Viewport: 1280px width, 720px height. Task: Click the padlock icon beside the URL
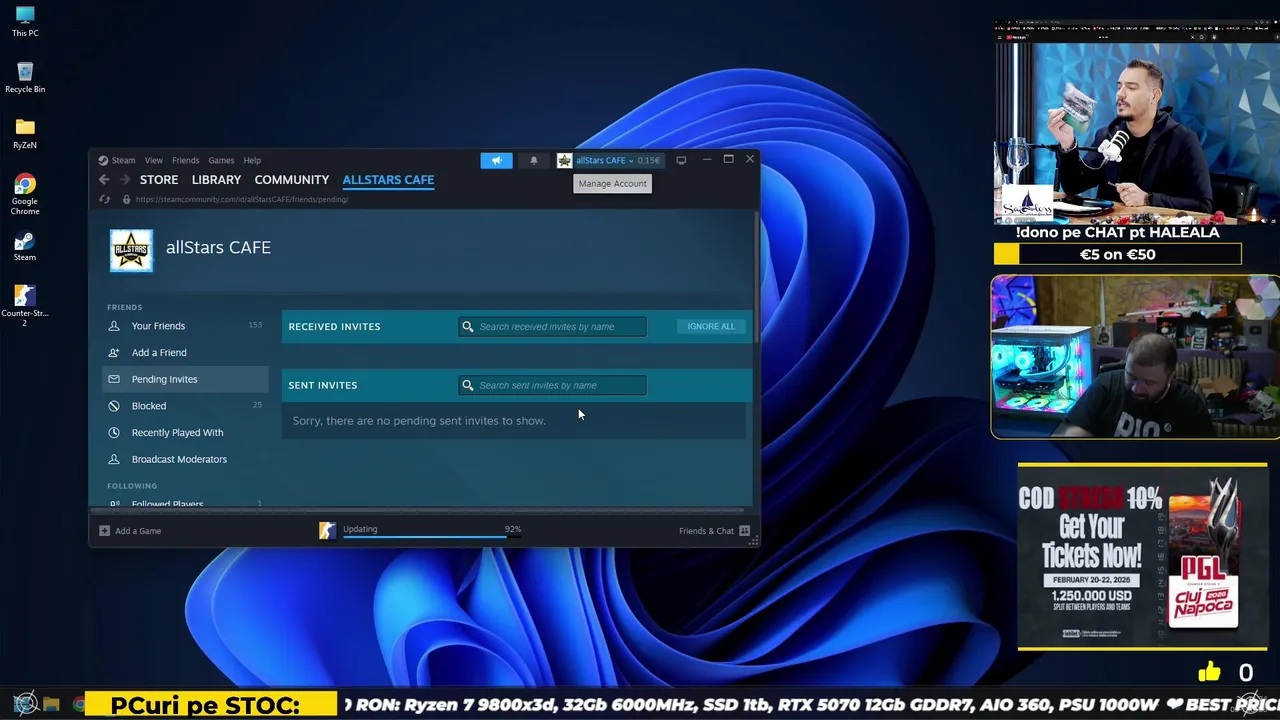(x=126, y=199)
